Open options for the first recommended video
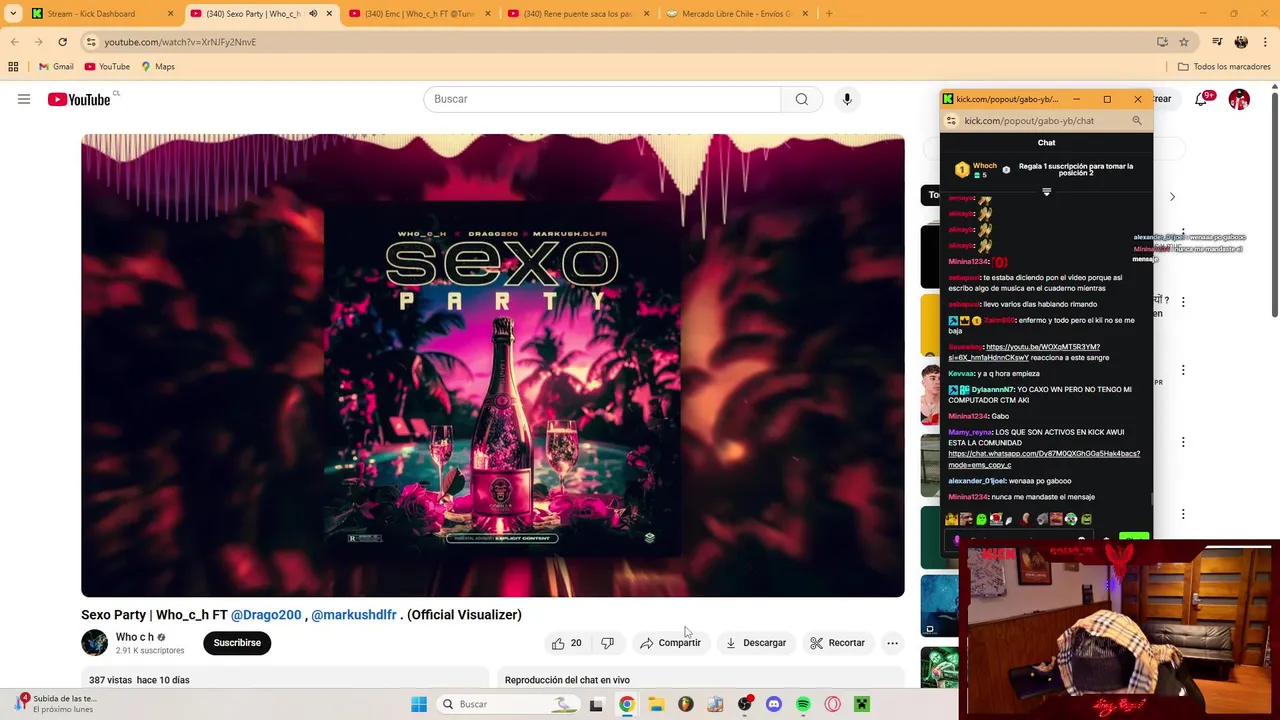Viewport: 1280px width, 720px height. 1183,231
